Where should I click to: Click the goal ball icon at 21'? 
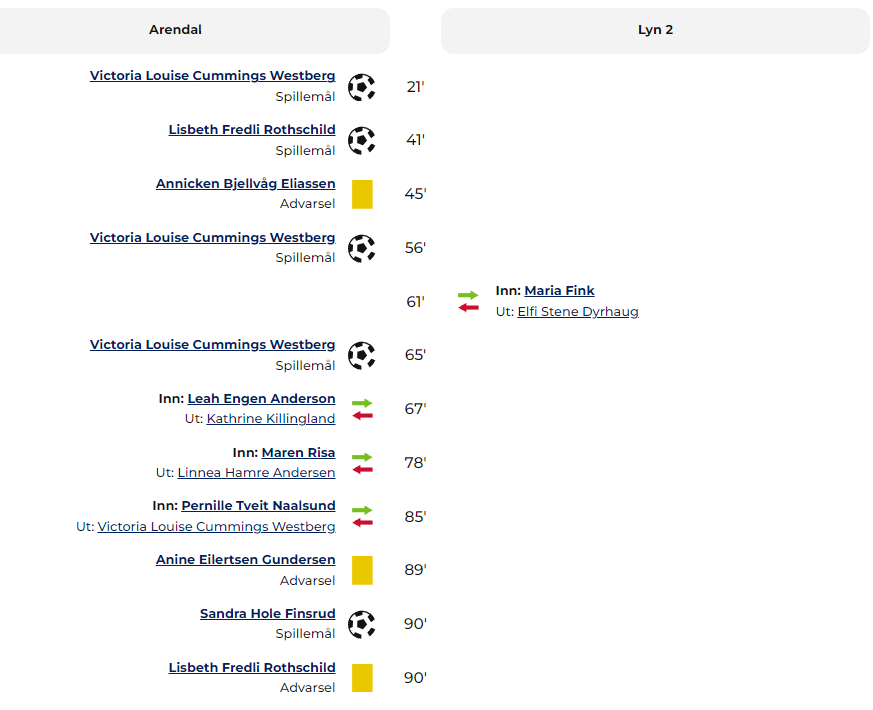[362, 87]
